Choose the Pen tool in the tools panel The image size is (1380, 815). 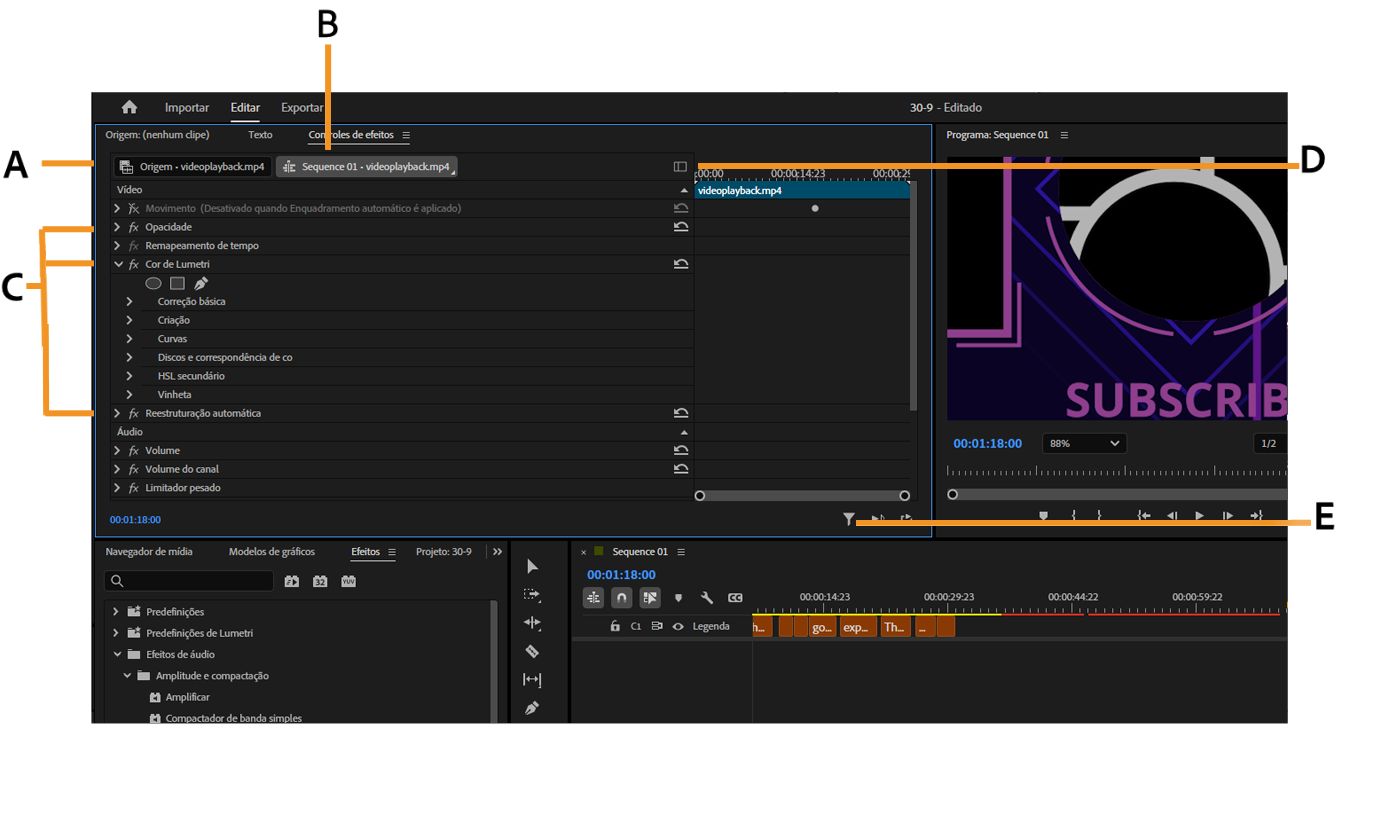tap(532, 708)
